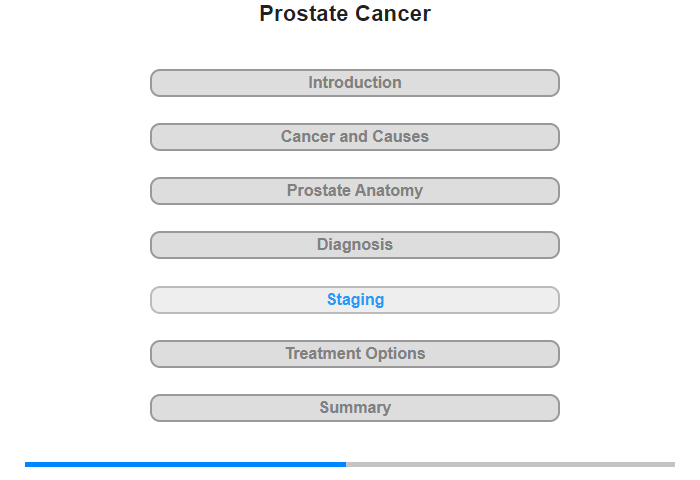Click the gray unfilled part of progress bar
This screenshot has height=480, width=700.
(510, 464)
